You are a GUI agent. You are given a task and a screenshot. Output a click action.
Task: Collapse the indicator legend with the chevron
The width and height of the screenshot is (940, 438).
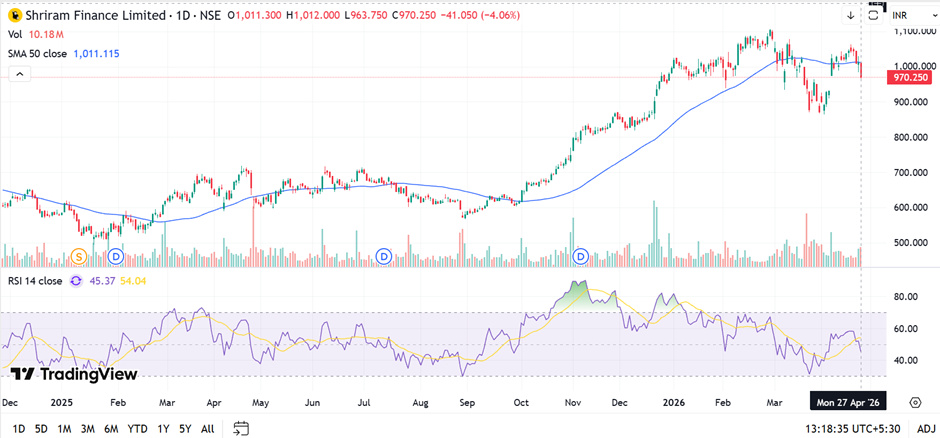click(15, 74)
